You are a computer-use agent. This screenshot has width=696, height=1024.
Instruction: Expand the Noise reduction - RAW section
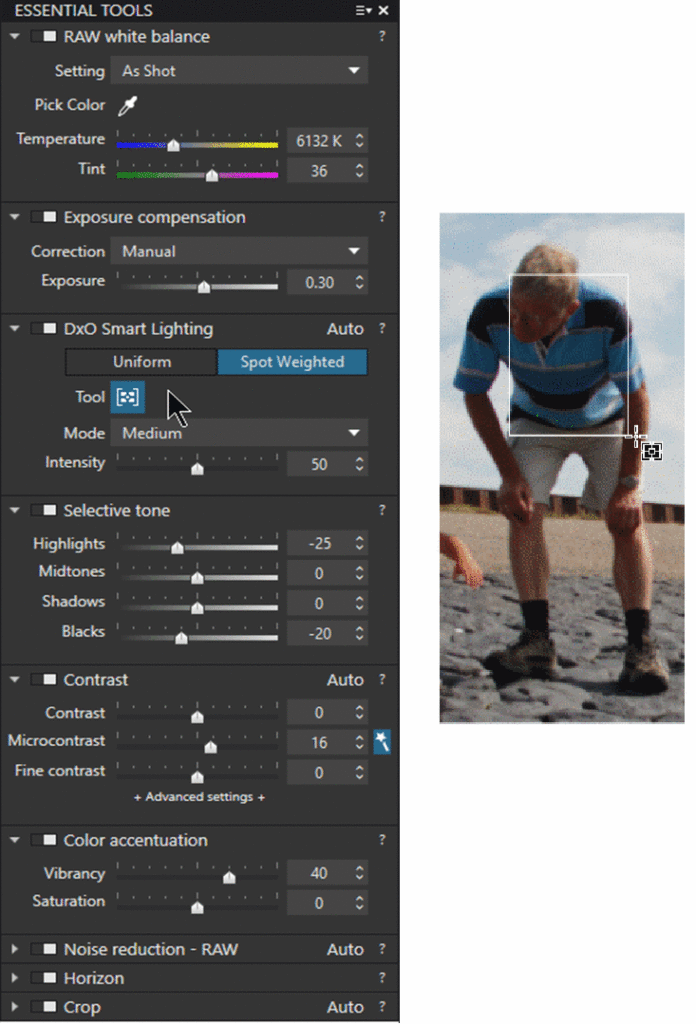click(14, 949)
